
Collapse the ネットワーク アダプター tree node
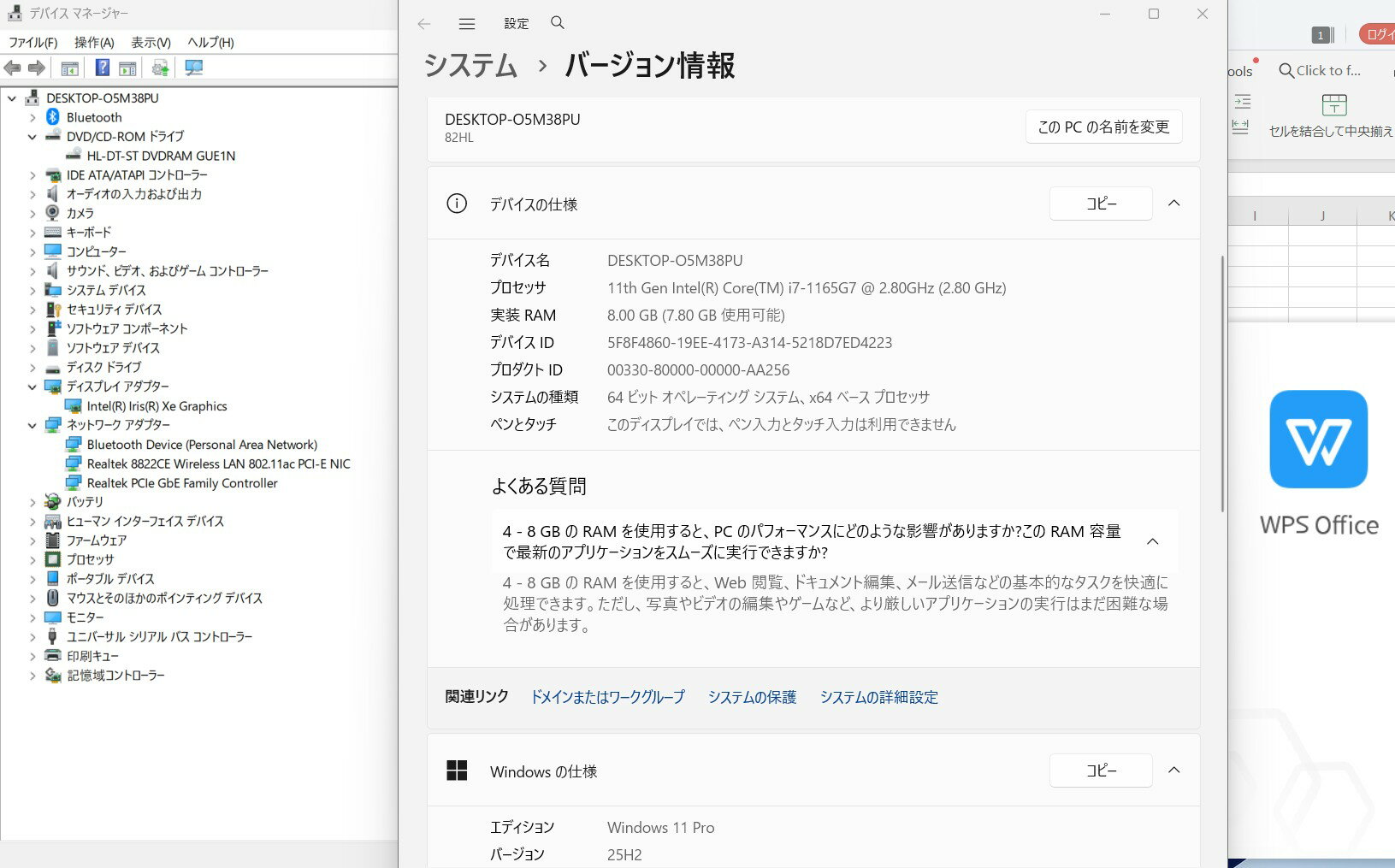tap(33, 425)
